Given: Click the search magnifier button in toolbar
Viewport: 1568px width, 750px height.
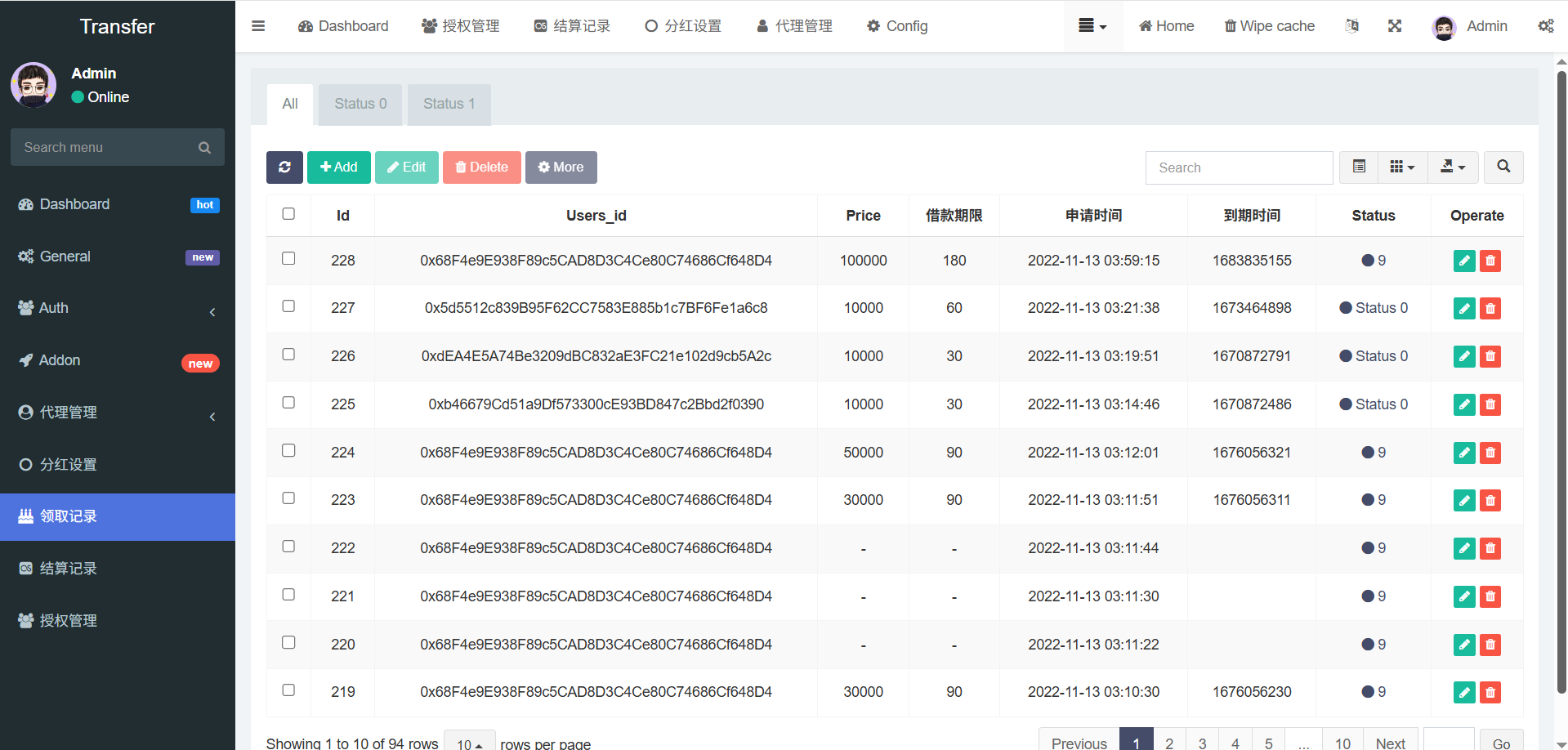Looking at the screenshot, I should 1503,167.
